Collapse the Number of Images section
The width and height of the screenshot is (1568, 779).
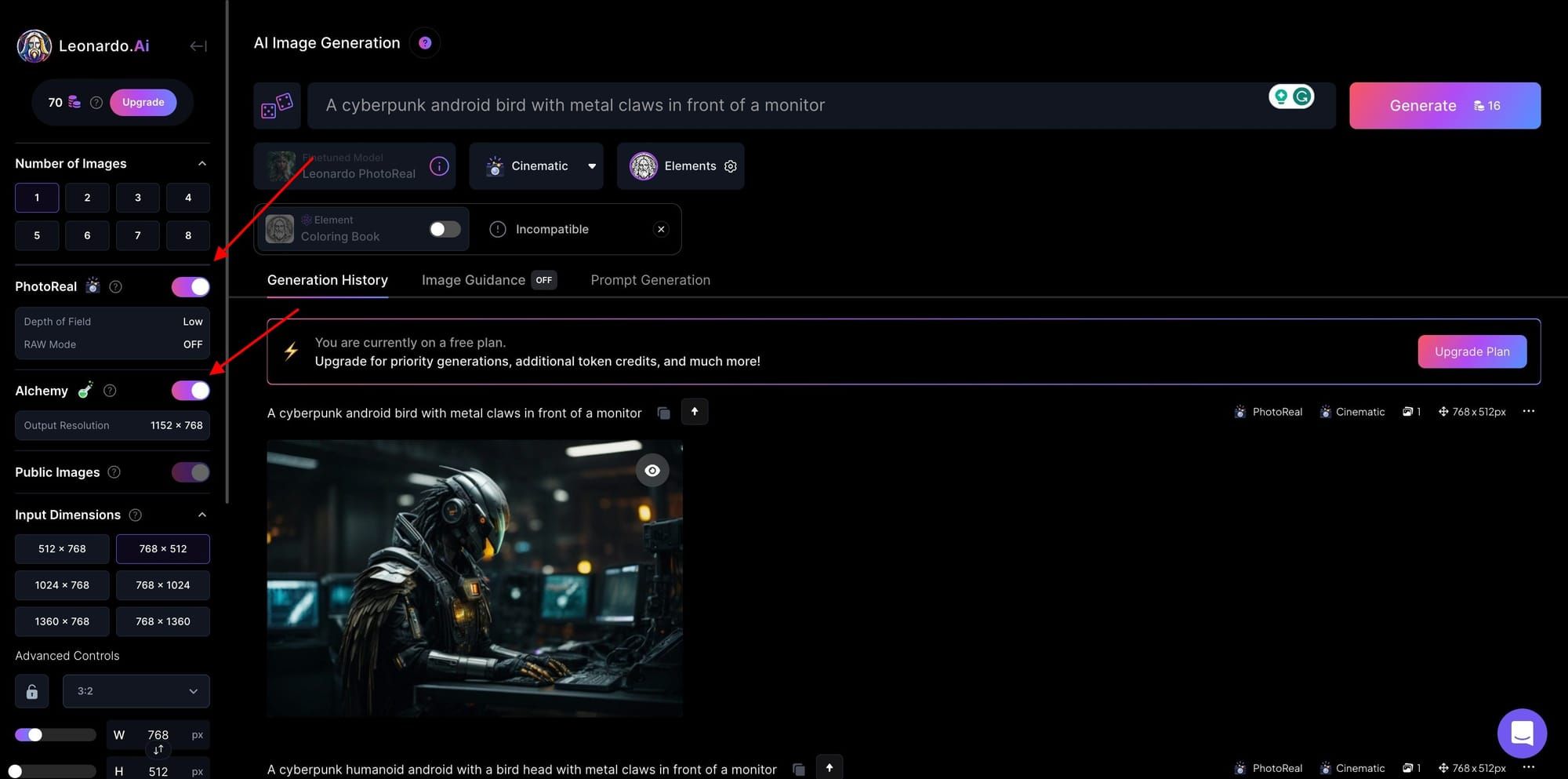[202, 163]
